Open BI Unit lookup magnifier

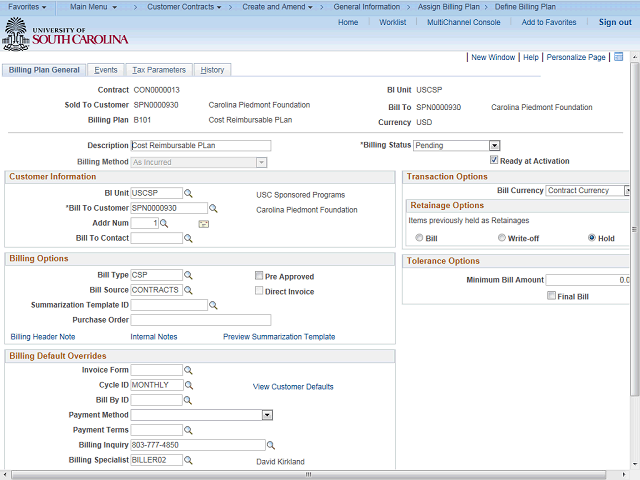[188, 193]
